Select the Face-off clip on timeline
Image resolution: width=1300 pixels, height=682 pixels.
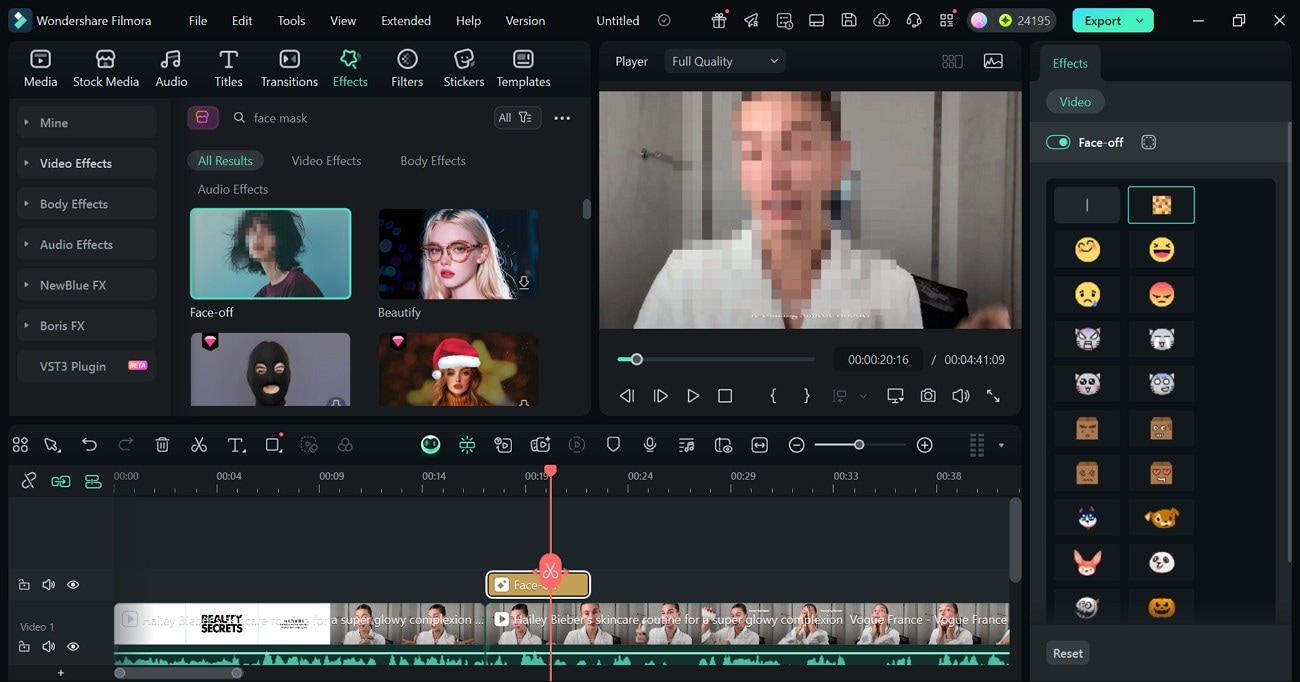click(538, 585)
